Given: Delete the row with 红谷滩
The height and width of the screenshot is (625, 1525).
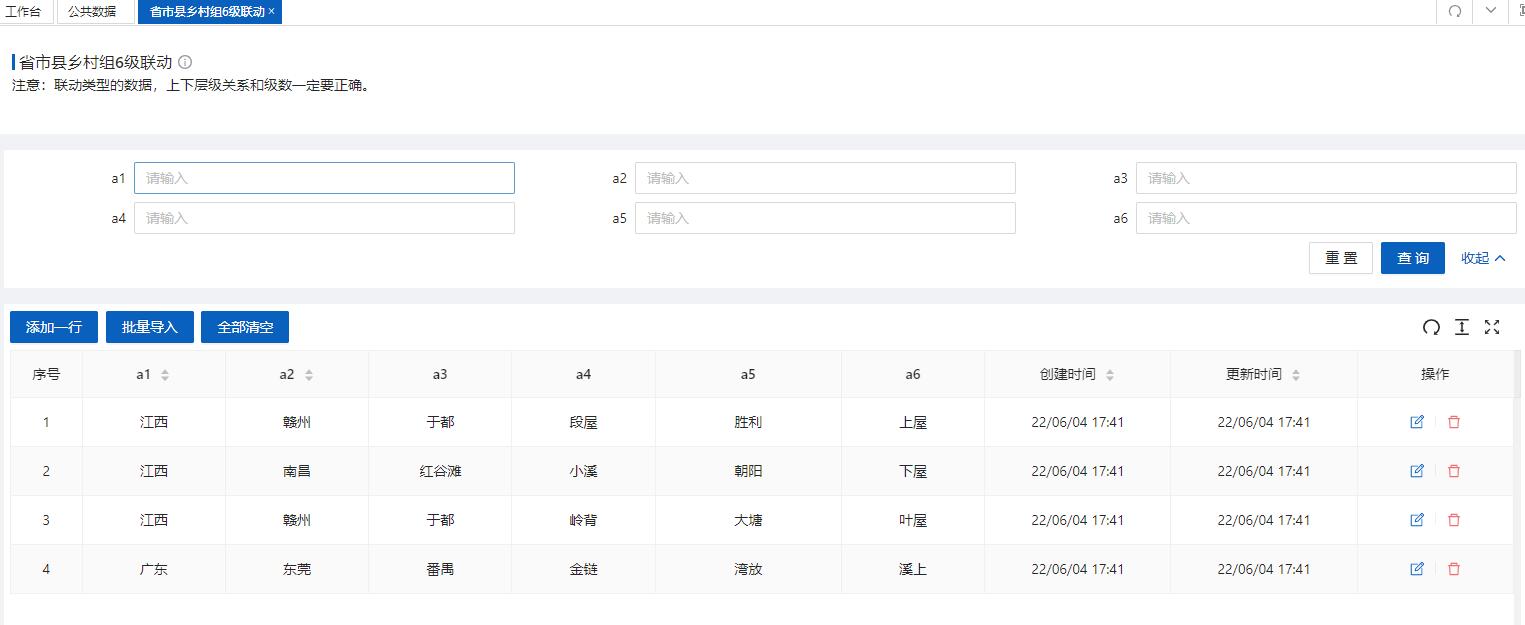Looking at the screenshot, I should tap(1454, 471).
